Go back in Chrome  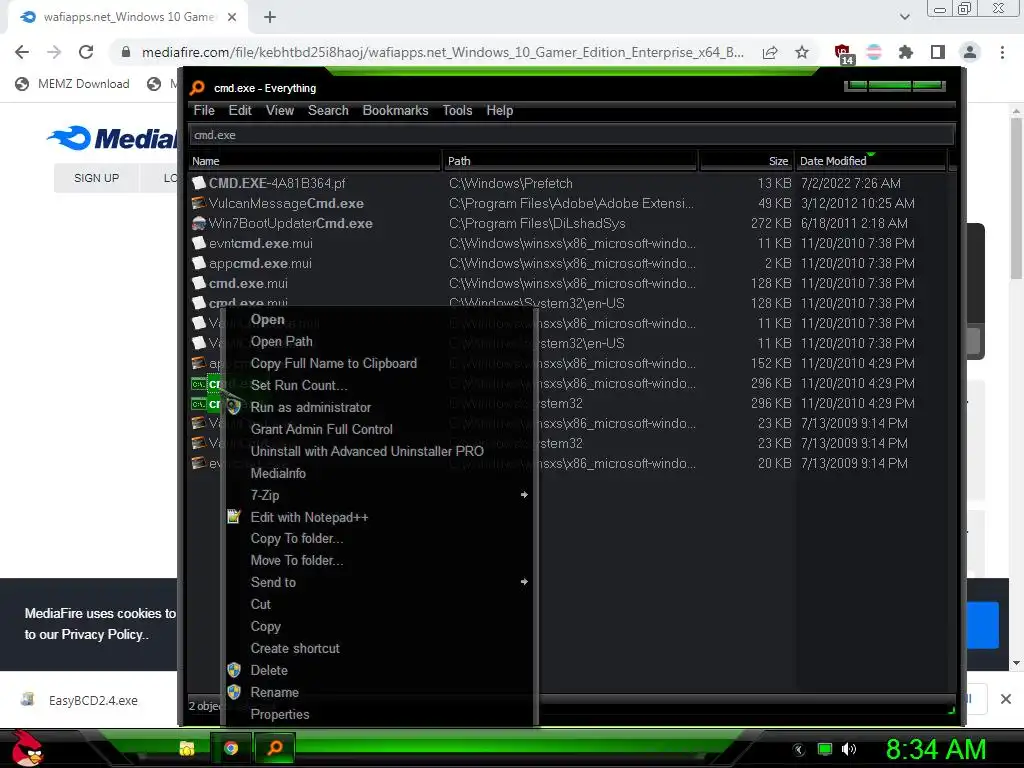[22, 52]
